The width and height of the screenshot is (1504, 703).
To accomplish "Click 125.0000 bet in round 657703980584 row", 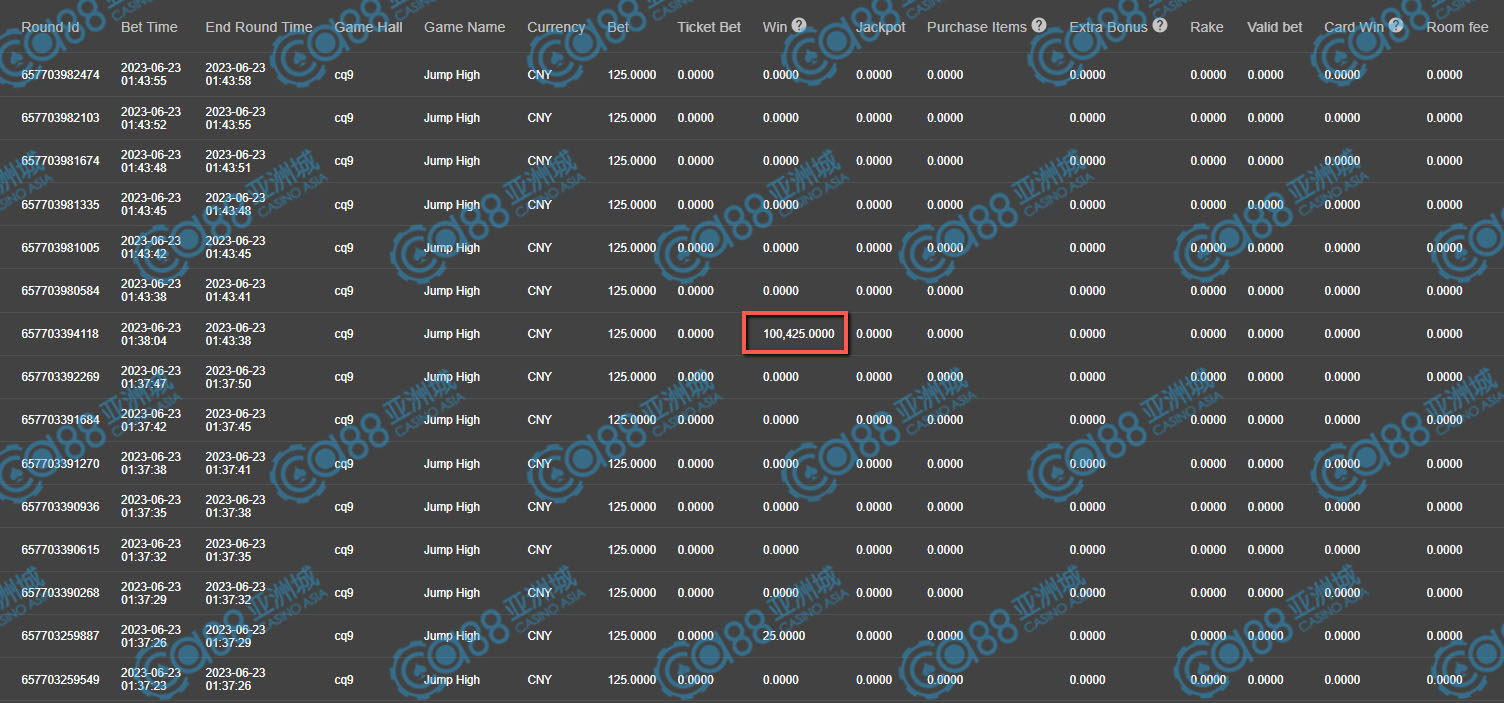I will [x=632, y=291].
